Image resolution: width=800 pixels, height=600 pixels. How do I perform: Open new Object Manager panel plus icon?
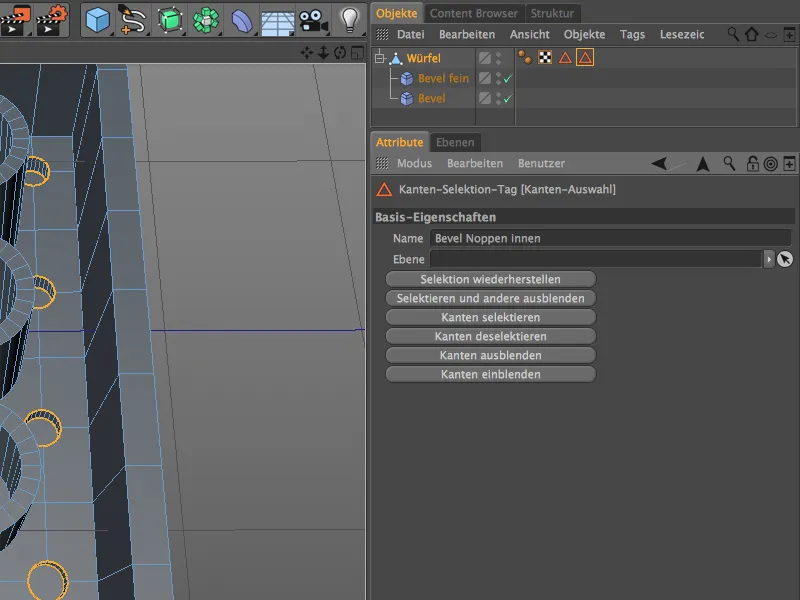coord(789,34)
